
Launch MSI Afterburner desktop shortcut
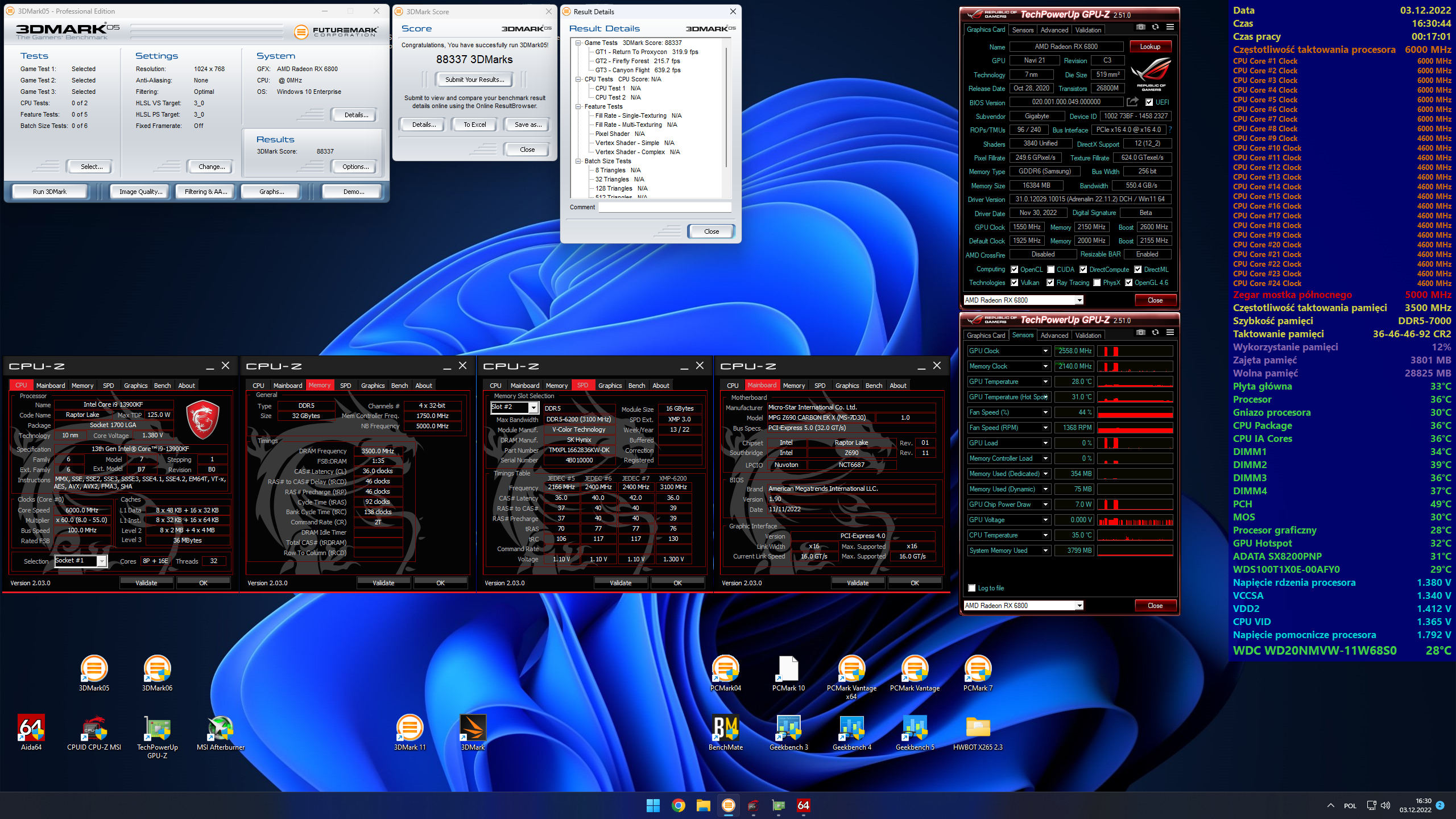[x=221, y=733]
